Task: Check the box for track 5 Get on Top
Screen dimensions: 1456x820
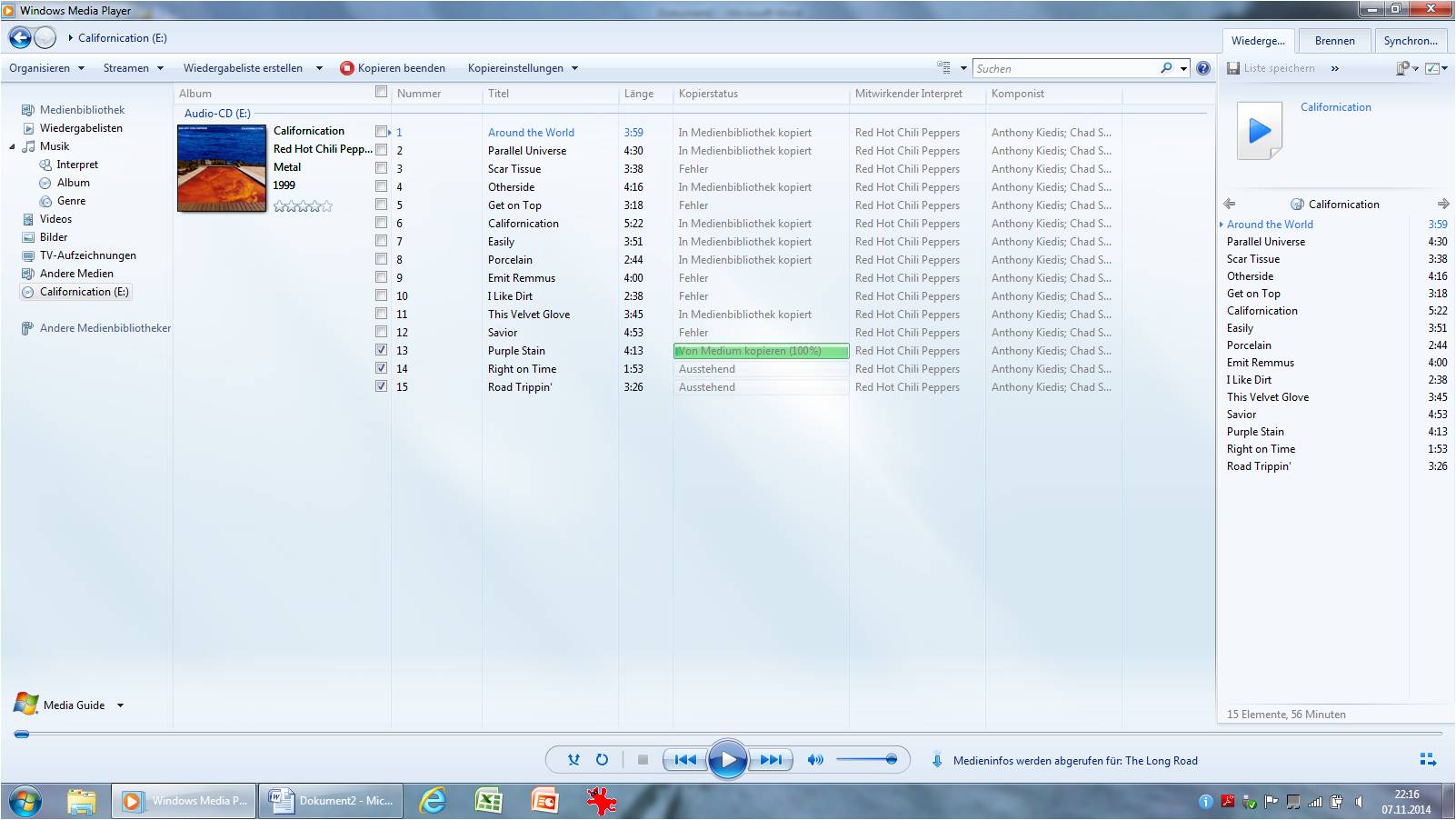Action: (381, 205)
